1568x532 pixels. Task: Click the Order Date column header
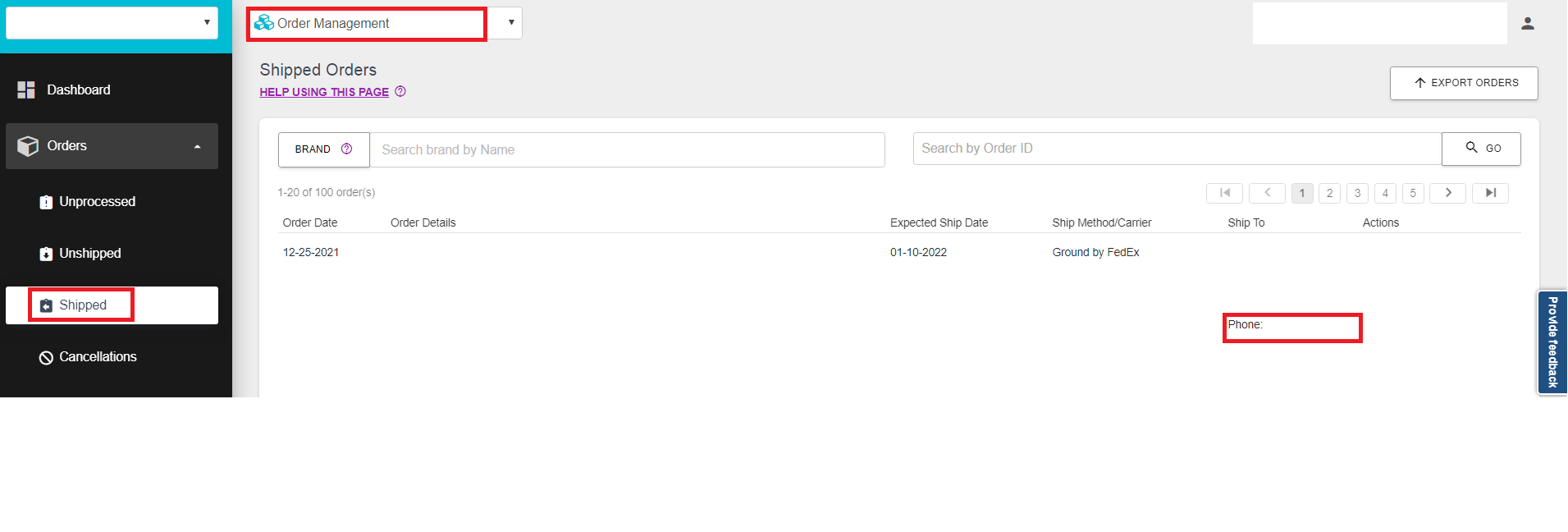(310, 222)
